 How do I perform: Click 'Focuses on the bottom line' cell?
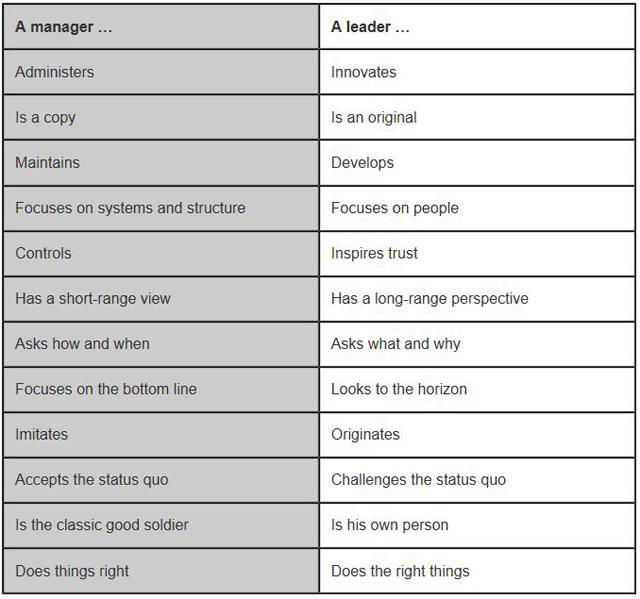click(x=161, y=390)
